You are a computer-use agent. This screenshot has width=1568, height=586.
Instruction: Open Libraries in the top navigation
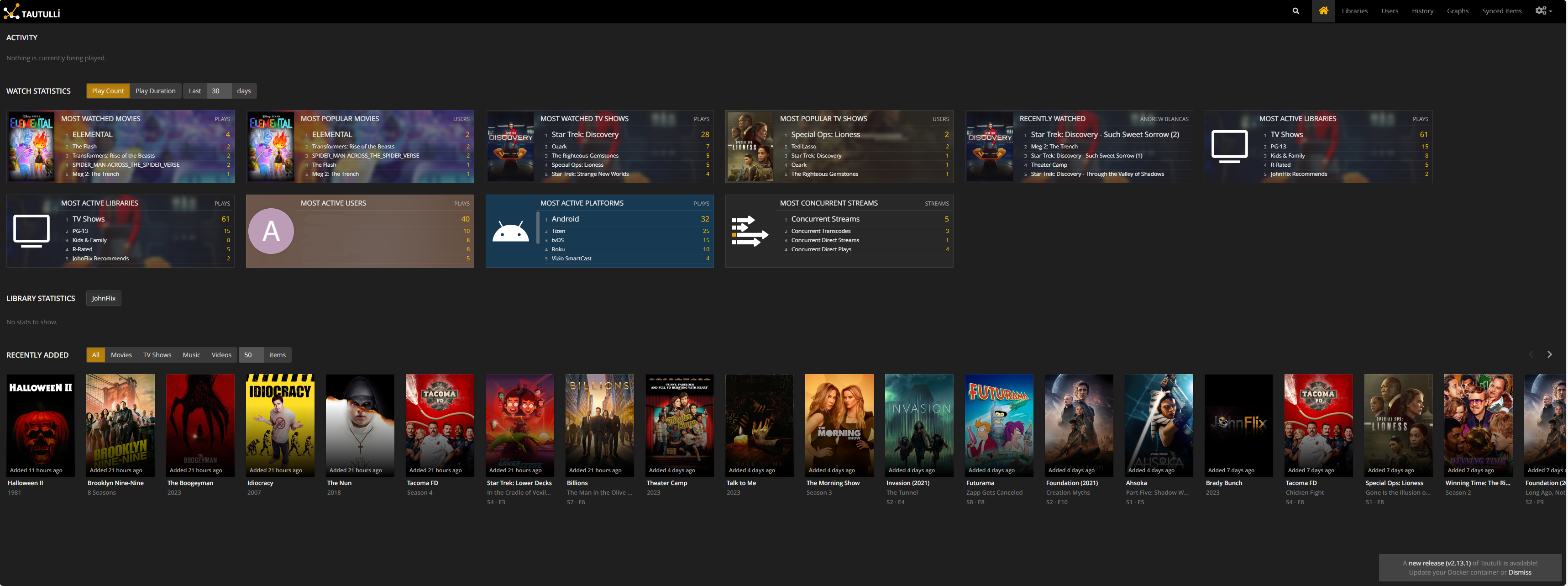coord(1354,11)
